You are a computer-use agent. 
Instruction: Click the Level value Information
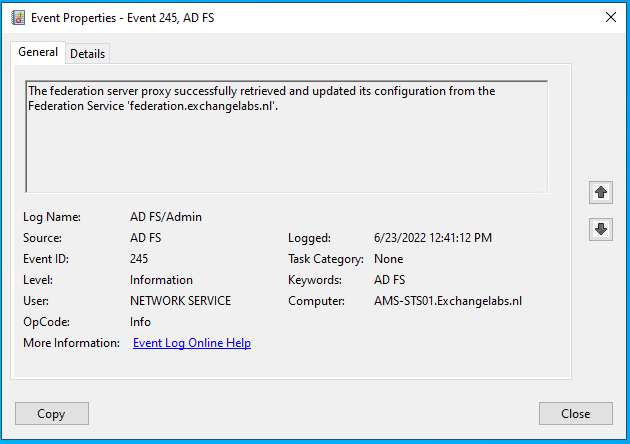pos(161,280)
